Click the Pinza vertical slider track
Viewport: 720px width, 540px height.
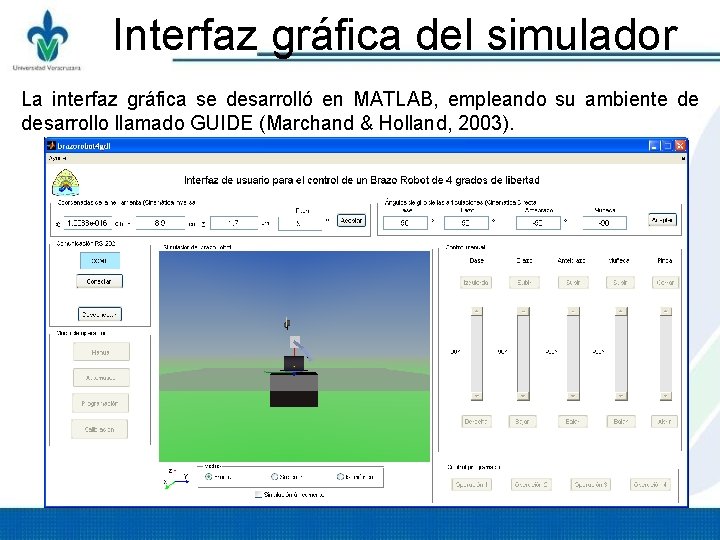[x=666, y=354]
